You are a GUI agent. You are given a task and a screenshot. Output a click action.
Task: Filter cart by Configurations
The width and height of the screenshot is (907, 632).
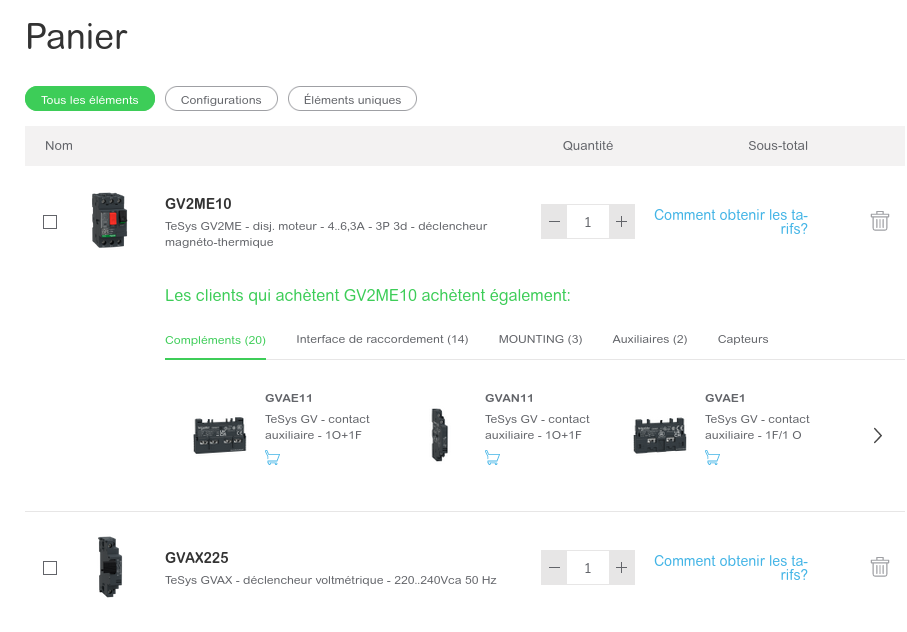pyautogui.click(x=221, y=99)
